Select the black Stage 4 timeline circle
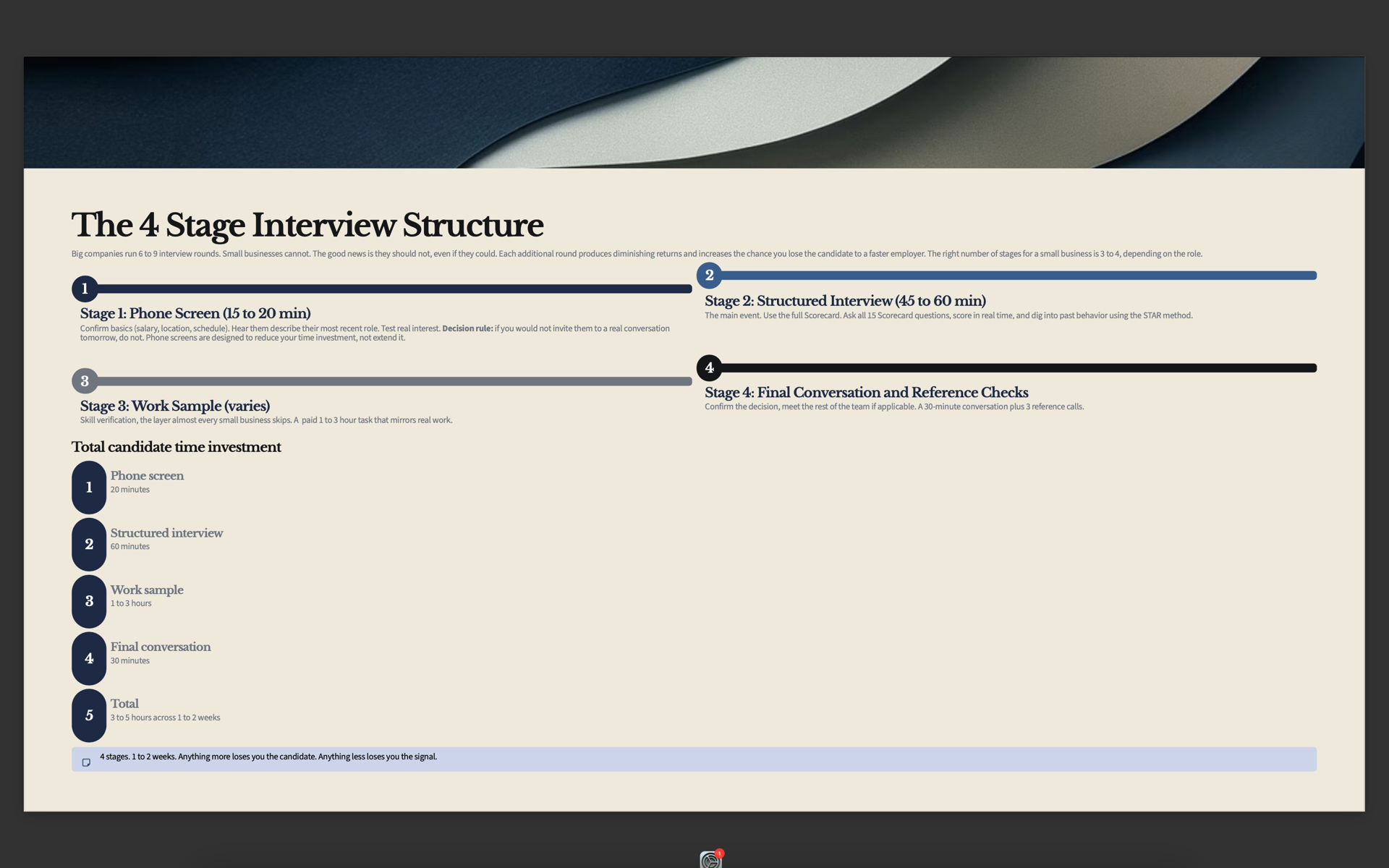 pyautogui.click(x=709, y=367)
